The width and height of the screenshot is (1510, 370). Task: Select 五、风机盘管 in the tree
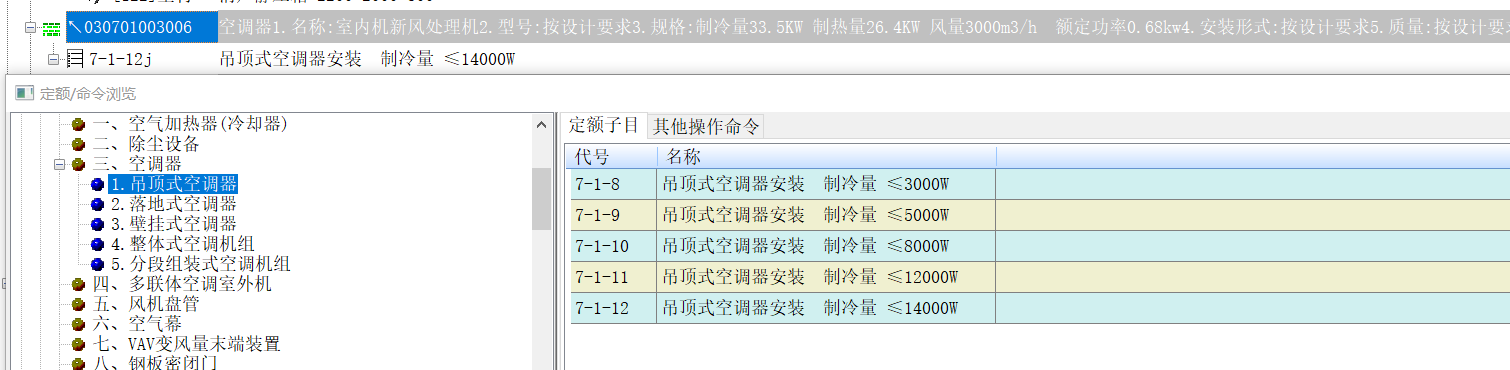pyautogui.click(x=146, y=304)
